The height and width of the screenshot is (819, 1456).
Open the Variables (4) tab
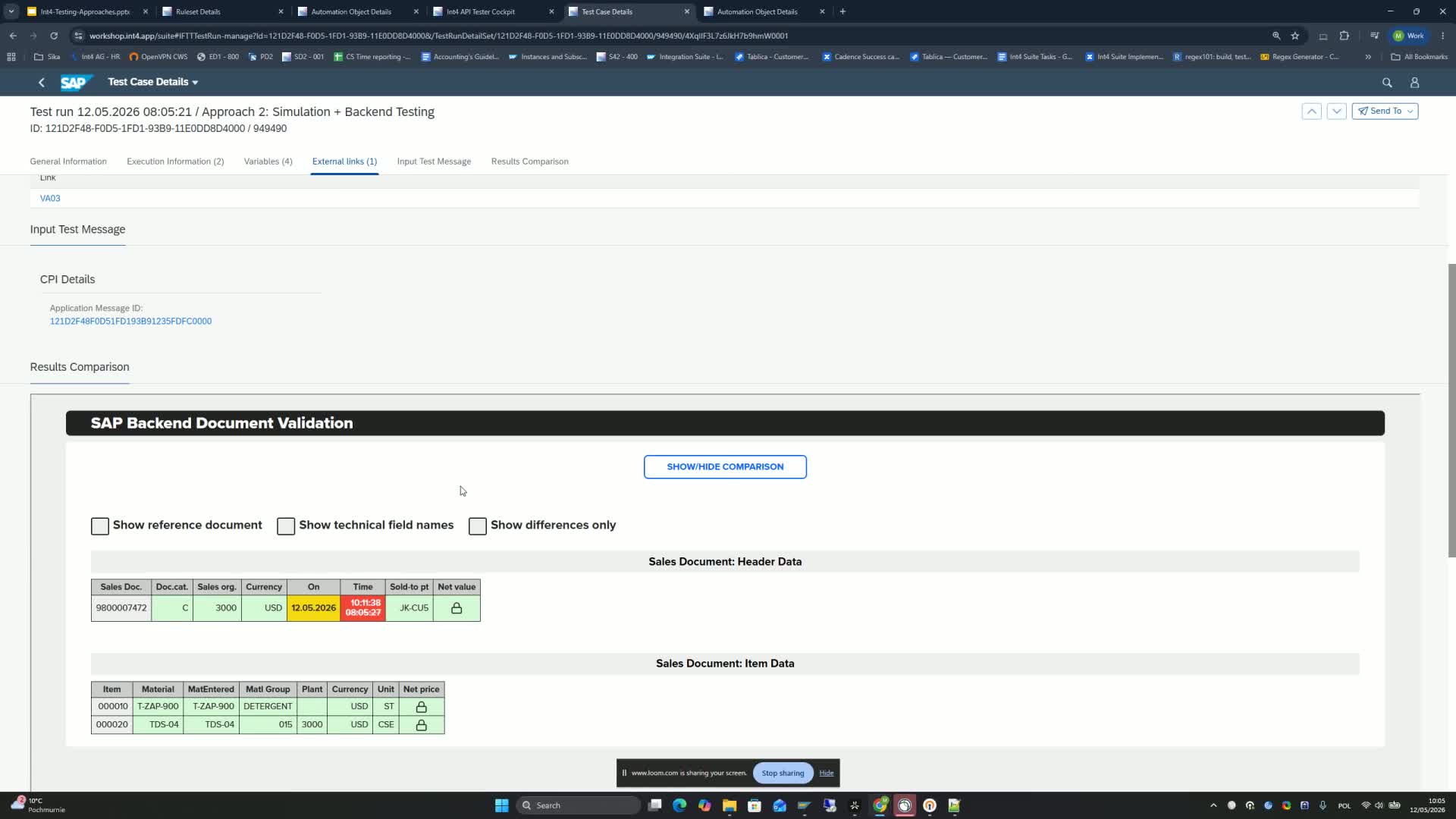pos(268,162)
